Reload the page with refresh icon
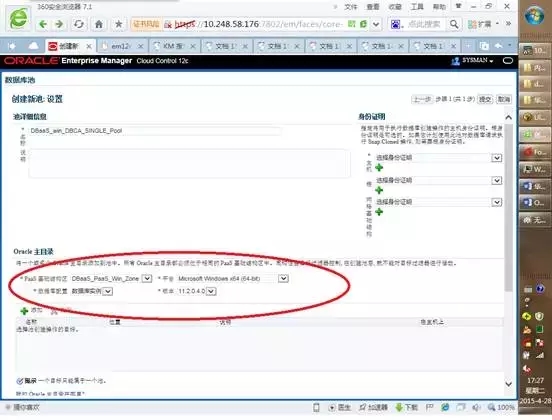The height and width of the screenshot is (420, 552). click(x=79, y=24)
